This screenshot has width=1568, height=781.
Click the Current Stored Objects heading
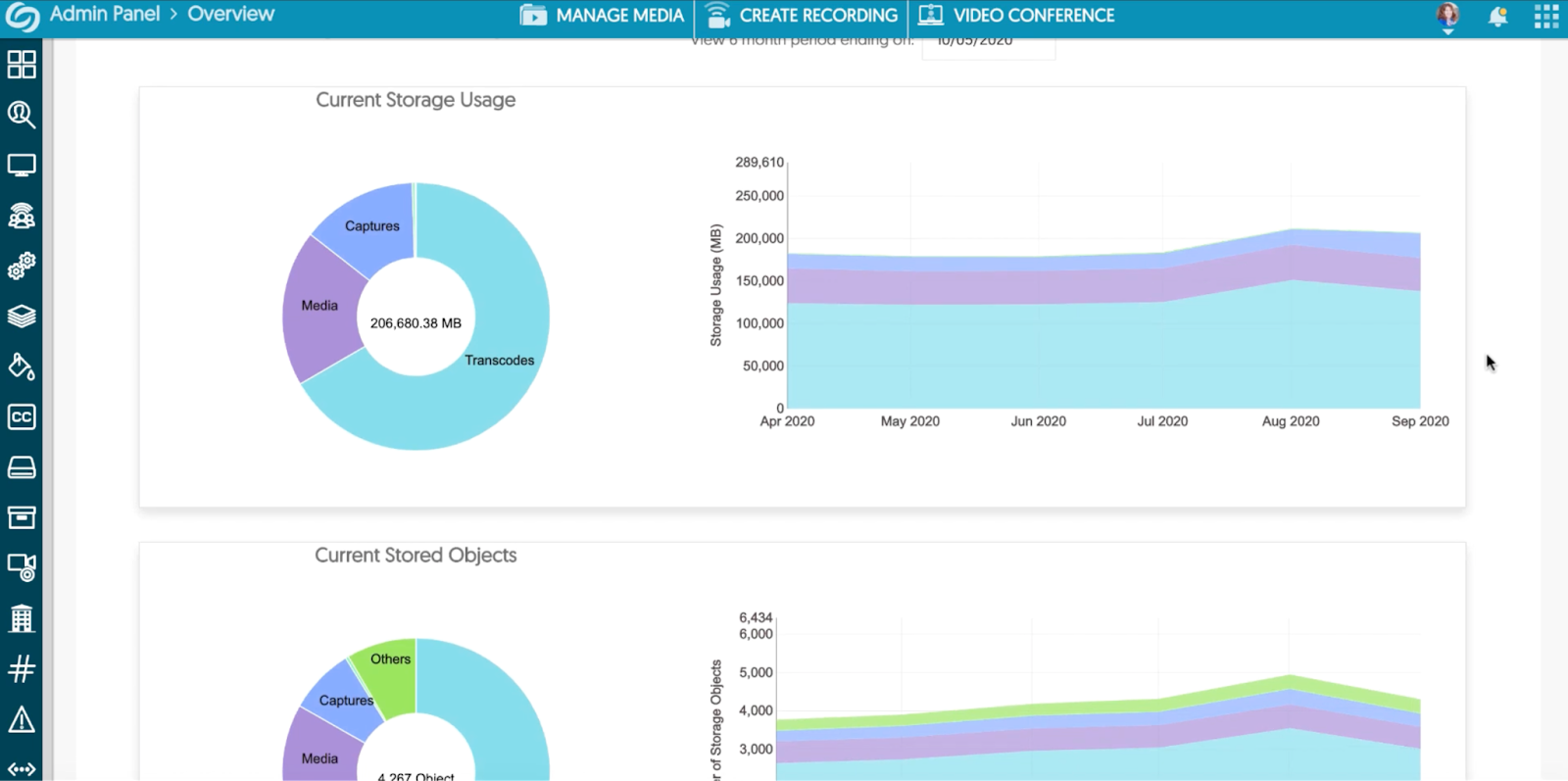point(416,556)
